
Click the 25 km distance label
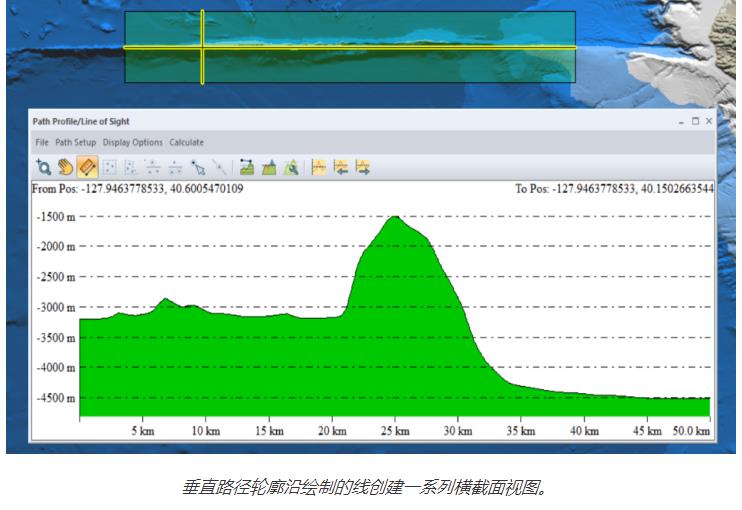(395, 431)
